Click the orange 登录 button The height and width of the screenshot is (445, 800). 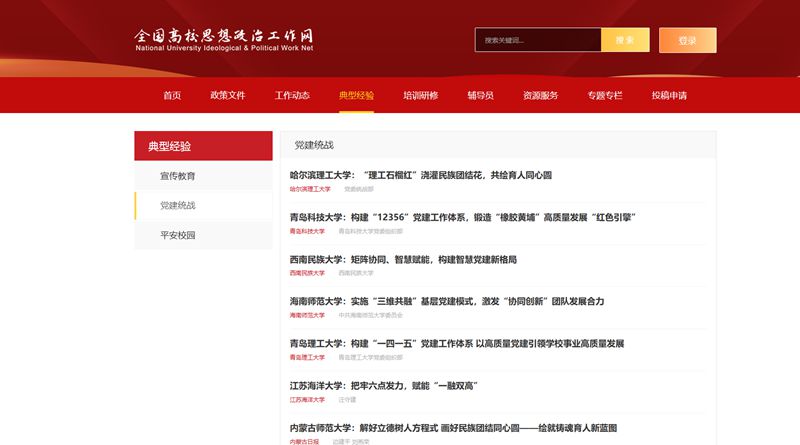(x=687, y=40)
